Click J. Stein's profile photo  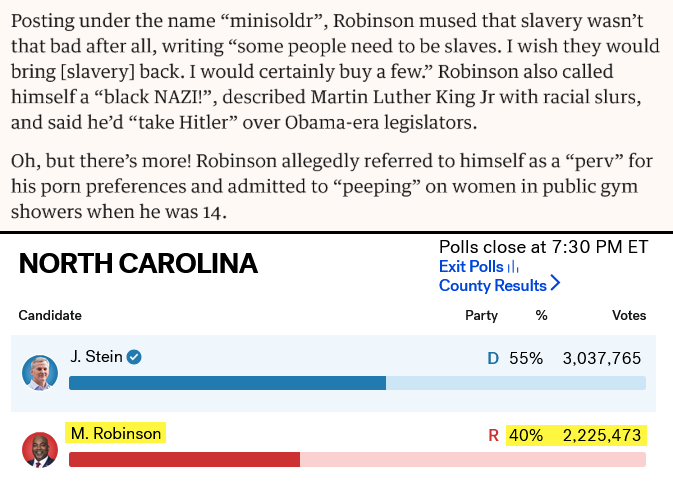tap(40, 372)
